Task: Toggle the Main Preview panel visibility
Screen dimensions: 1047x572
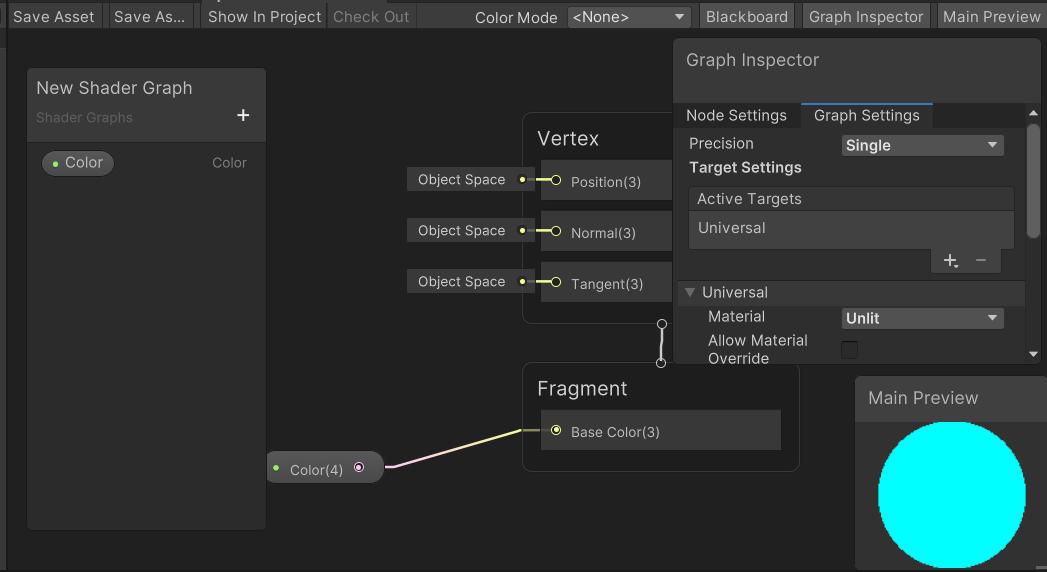Action: tap(991, 16)
